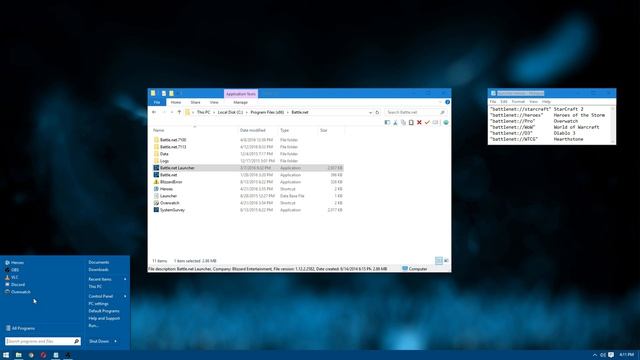640x360 pixels.
Task: Switch to large icons view in Explorer
Action: point(446,260)
